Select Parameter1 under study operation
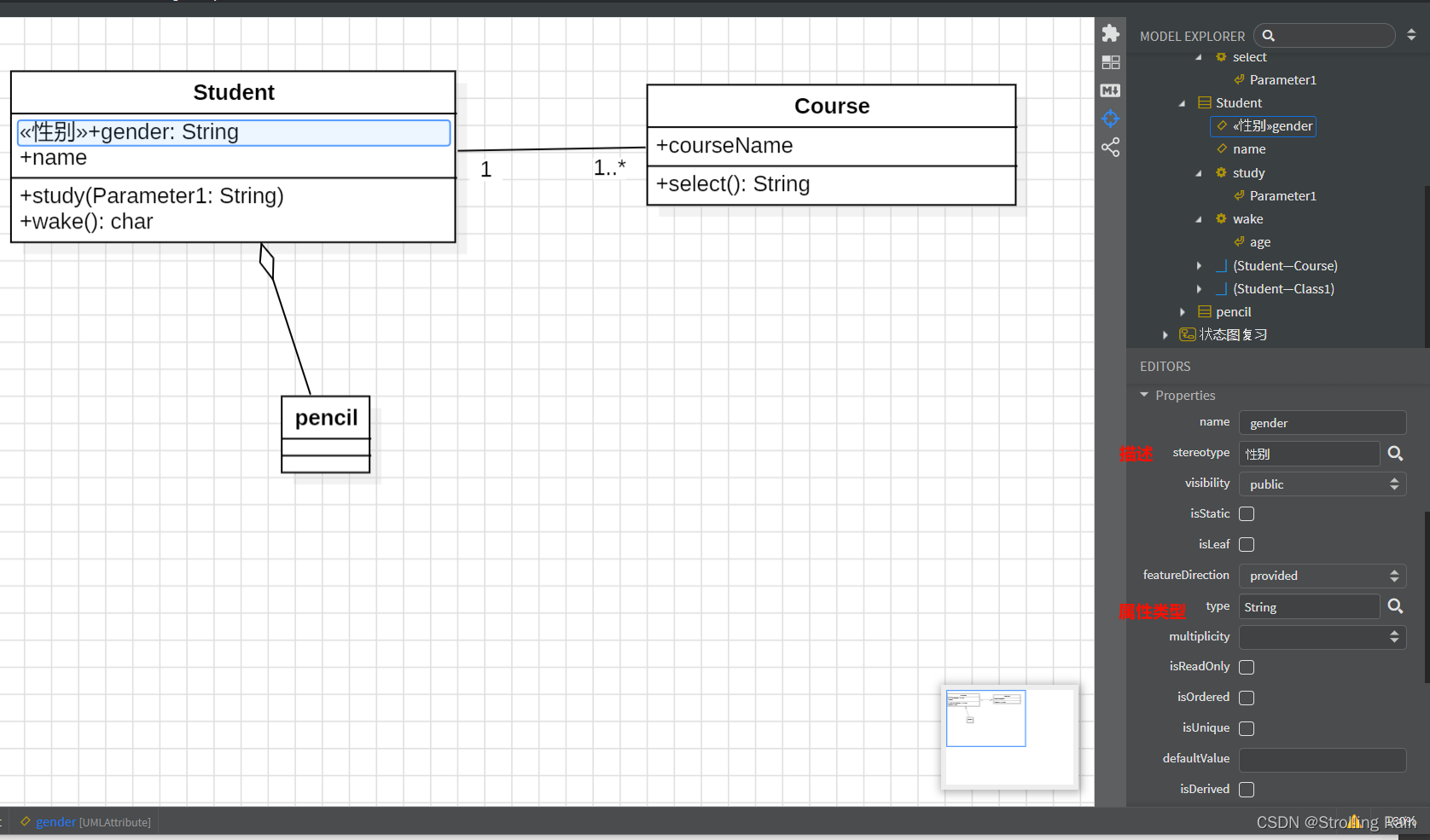Image resolution: width=1430 pixels, height=840 pixels. coord(1283,196)
